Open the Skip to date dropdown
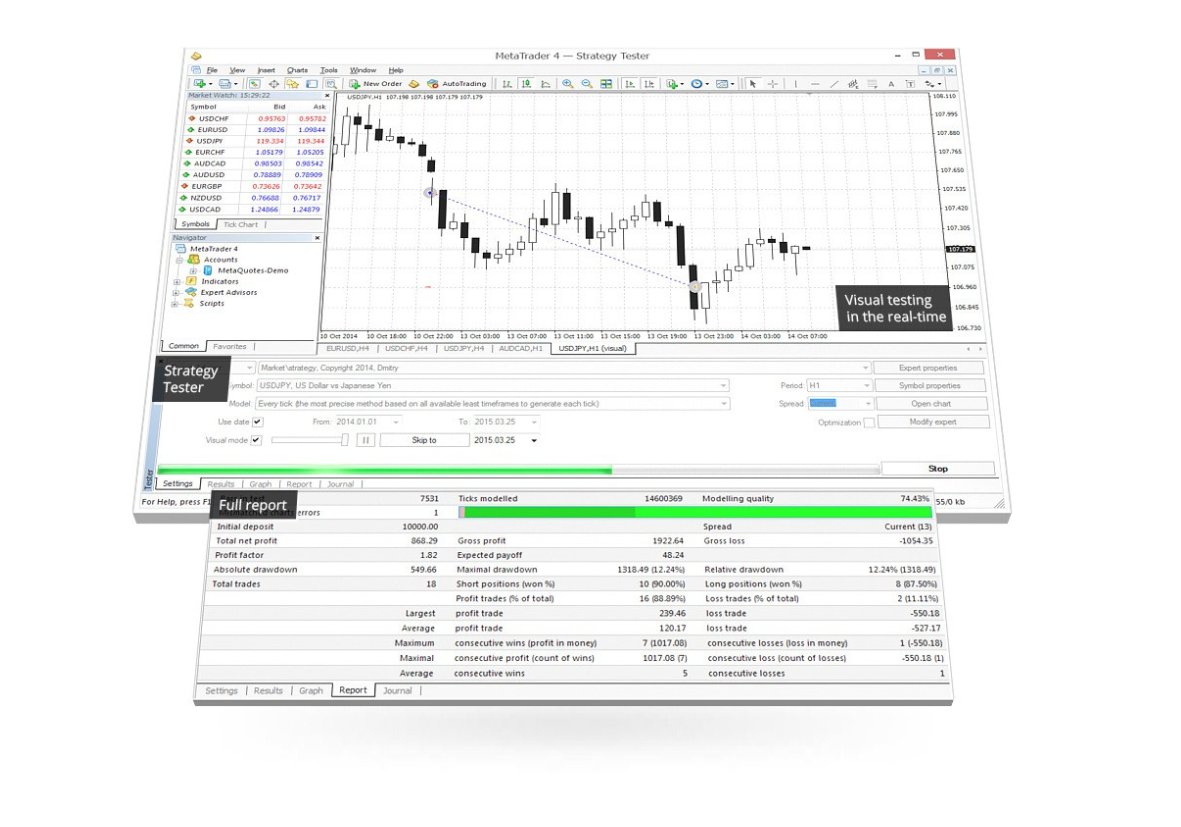This screenshot has width=1181, height=827. point(534,440)
